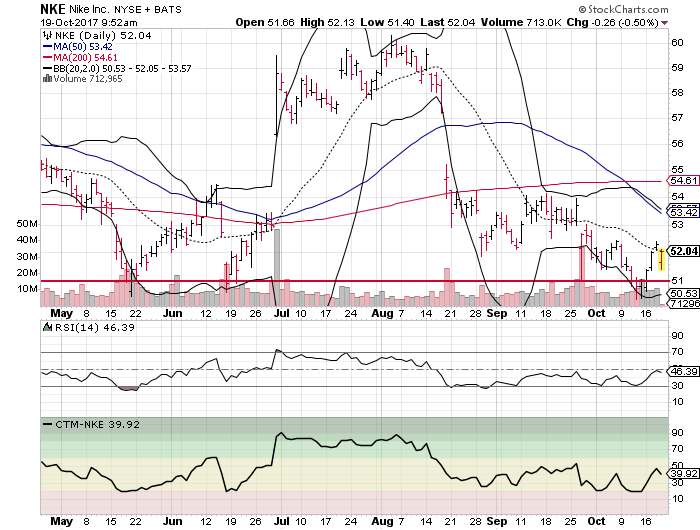Click the red down-triangle beside Chg value
This screenshot has width=700, height=530.
(x=665, y=23)
